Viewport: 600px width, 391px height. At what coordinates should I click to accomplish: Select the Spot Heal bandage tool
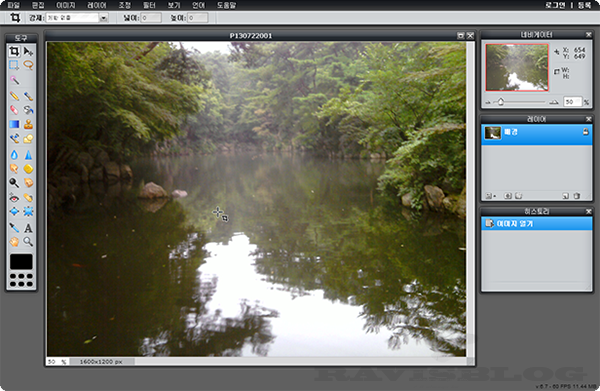[x=28, y=198]
